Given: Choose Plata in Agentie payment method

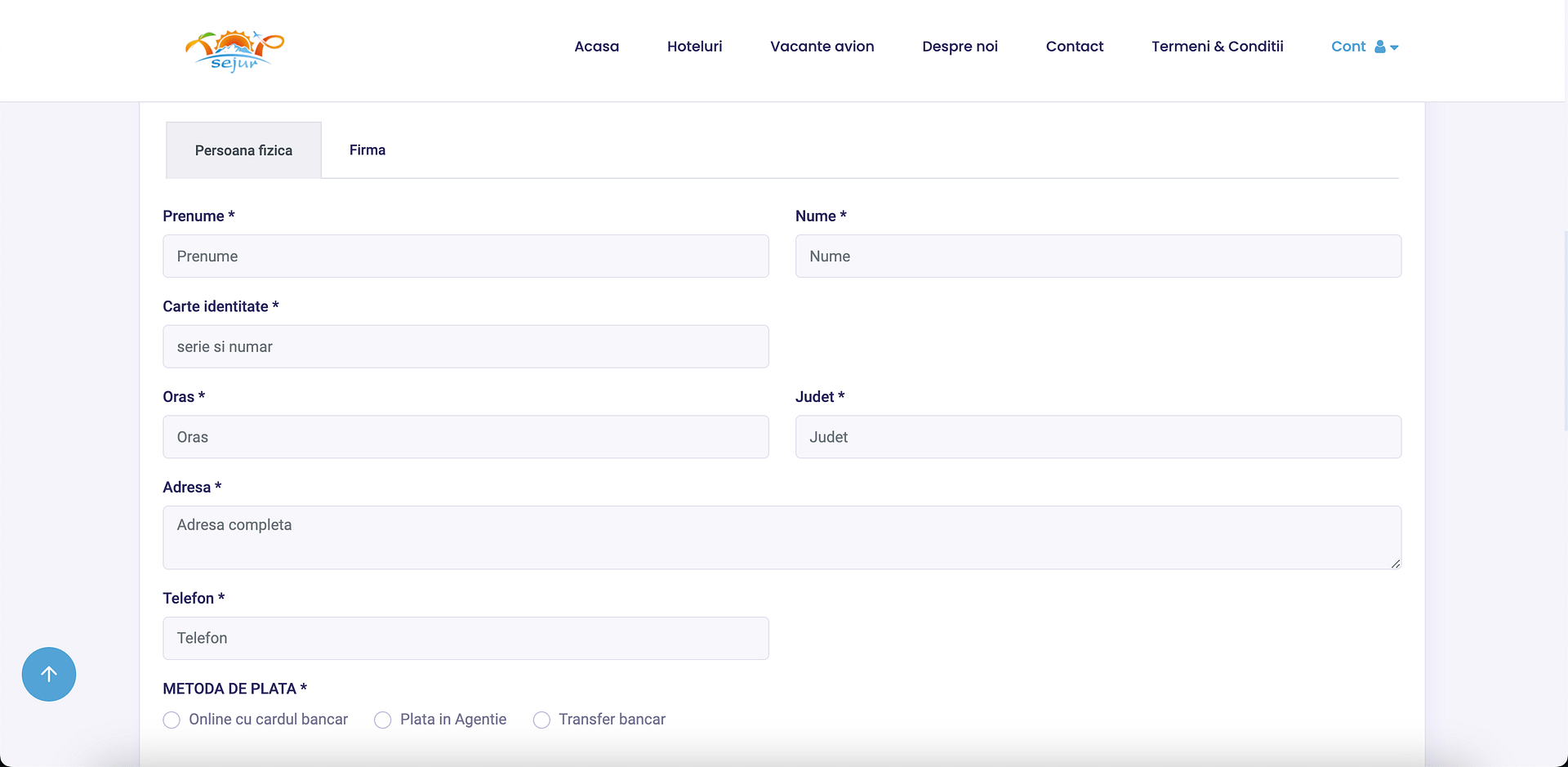Looking at the screenshot, I should (x=382, y=720).
